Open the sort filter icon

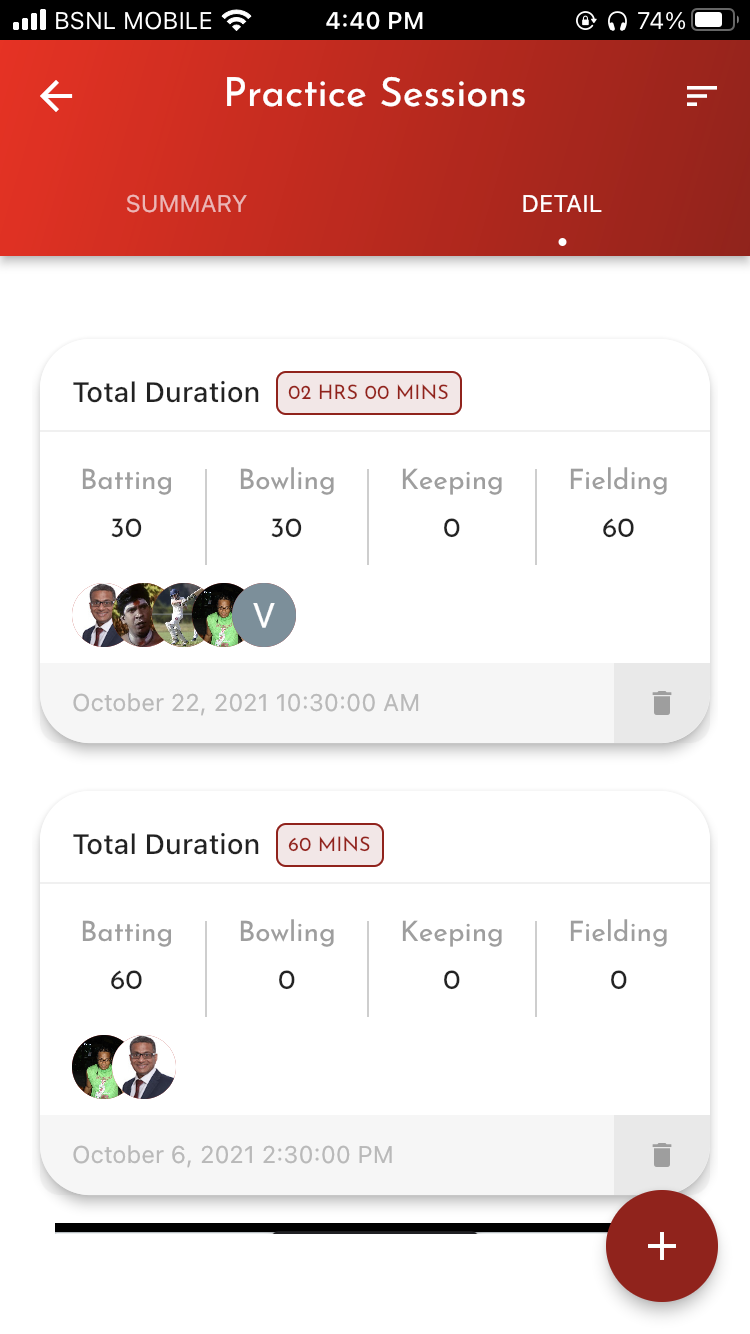point(701,96)
